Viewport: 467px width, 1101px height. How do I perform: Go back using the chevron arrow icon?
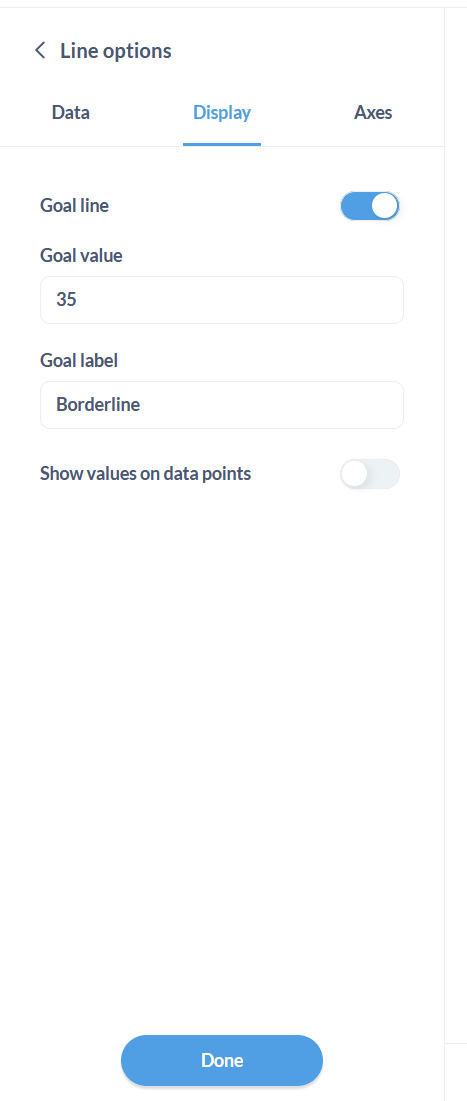click(x=40, y=51)
